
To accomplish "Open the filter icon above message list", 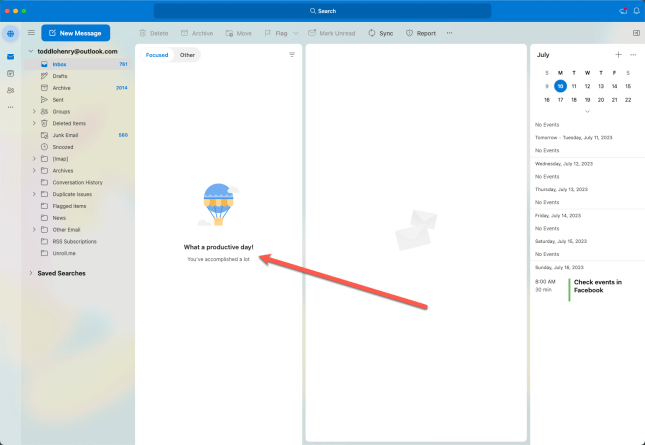I will [x=292, y=55].
